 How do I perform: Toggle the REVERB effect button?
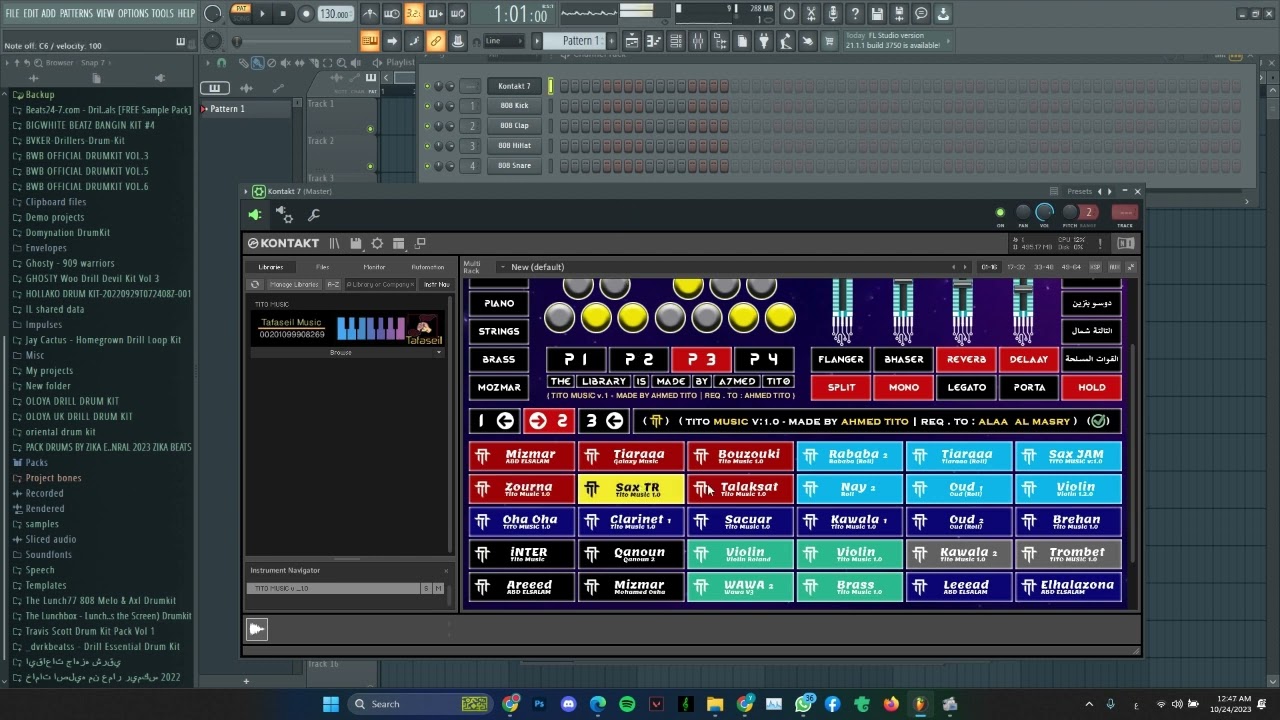pyautogui.click(x=966, y=359)
